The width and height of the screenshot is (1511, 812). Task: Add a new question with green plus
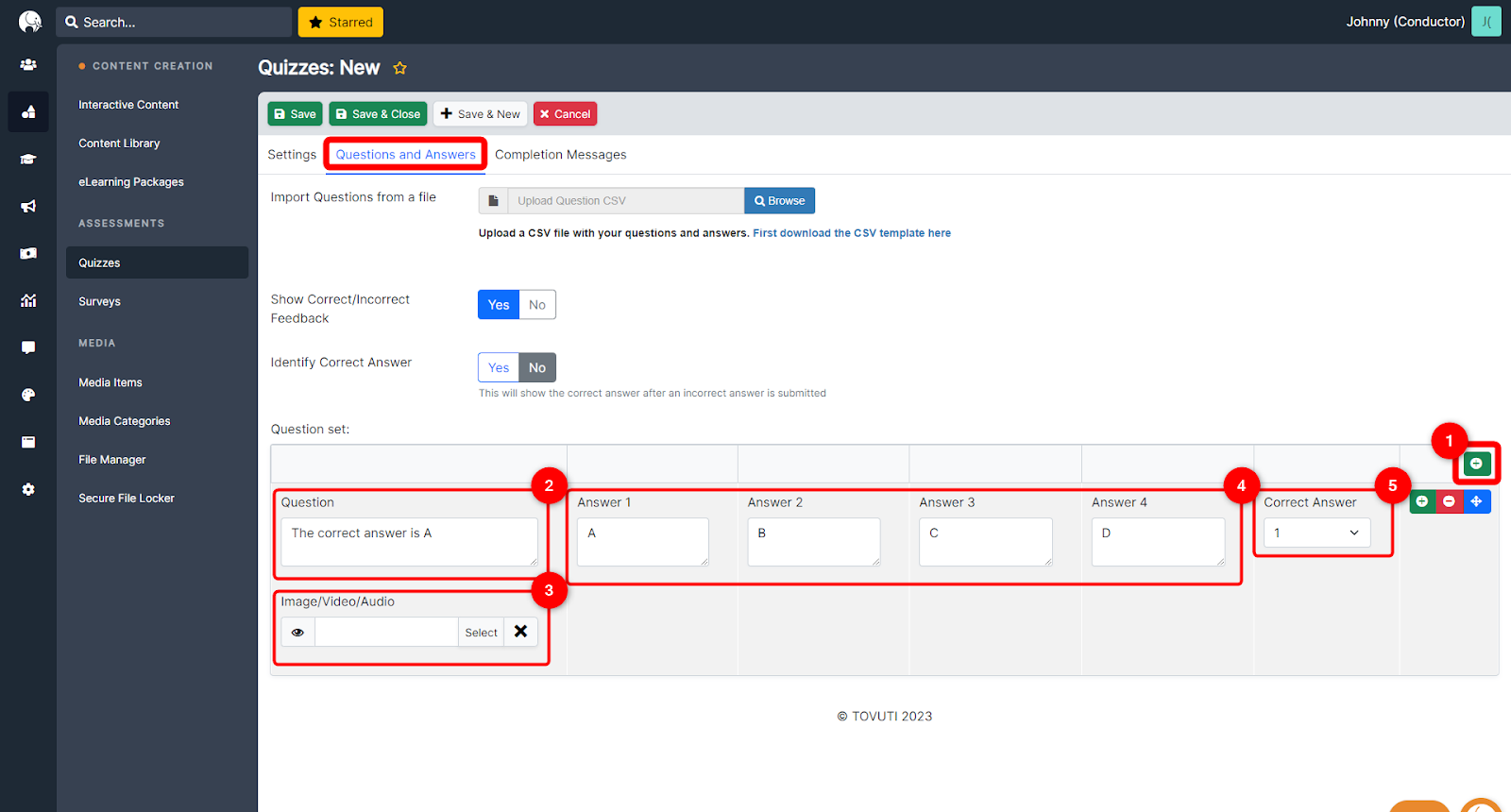coord(1476,464)
